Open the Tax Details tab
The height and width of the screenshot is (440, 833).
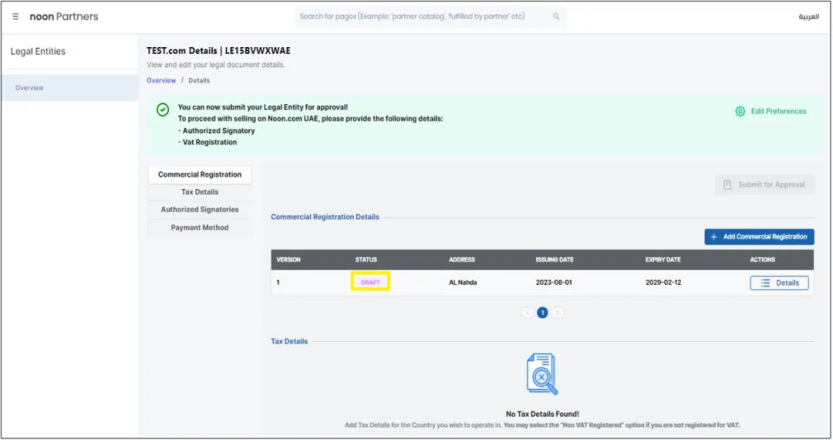(x=200, y=192)
